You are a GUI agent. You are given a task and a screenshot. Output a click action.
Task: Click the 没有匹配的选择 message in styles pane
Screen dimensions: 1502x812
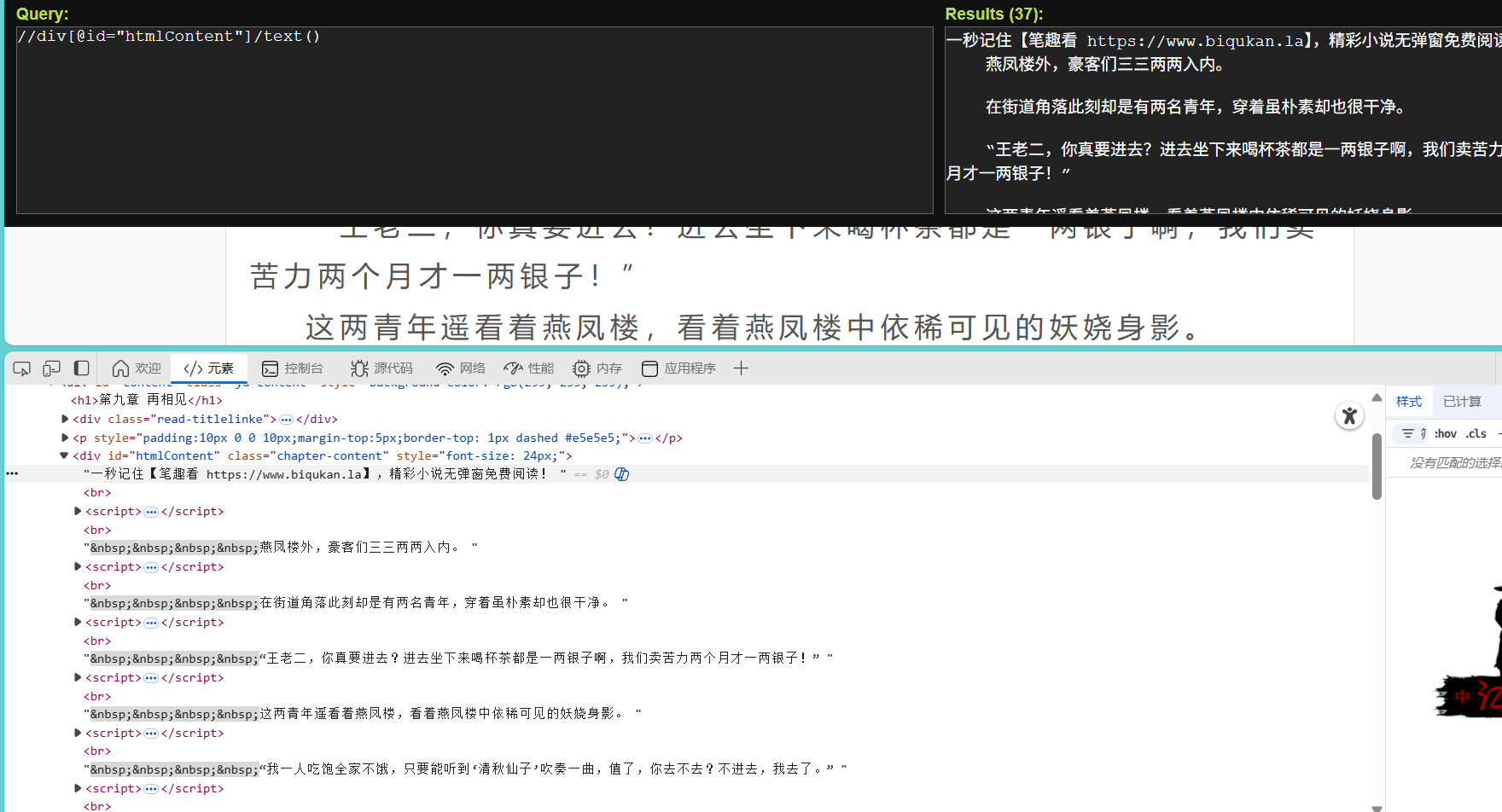tap(1455, 463)
